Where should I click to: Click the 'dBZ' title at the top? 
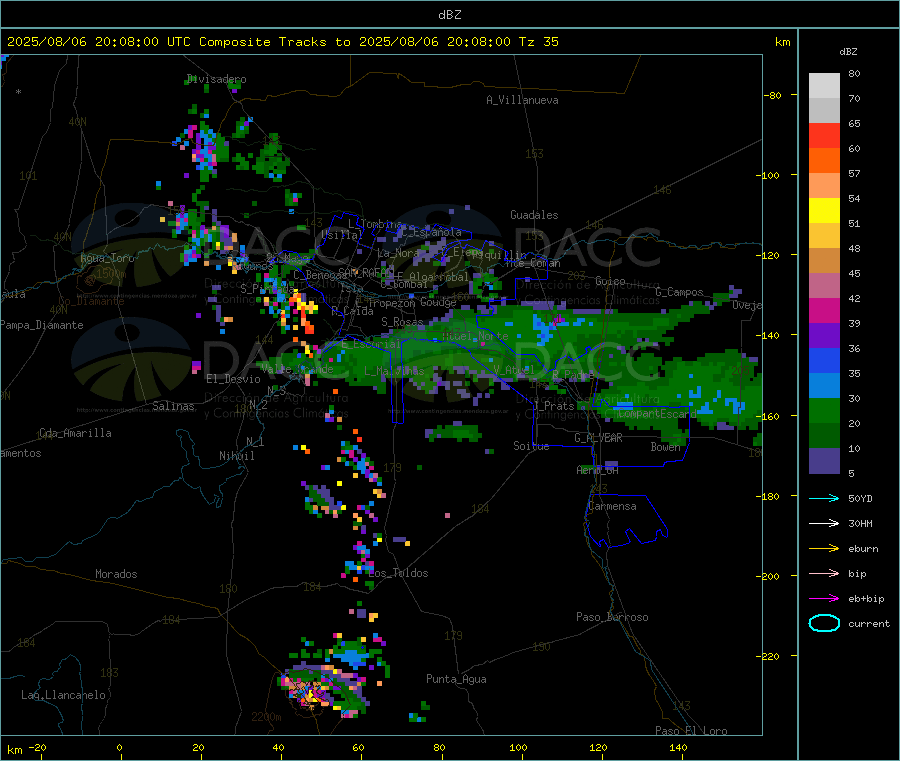[x=449, y=15]
